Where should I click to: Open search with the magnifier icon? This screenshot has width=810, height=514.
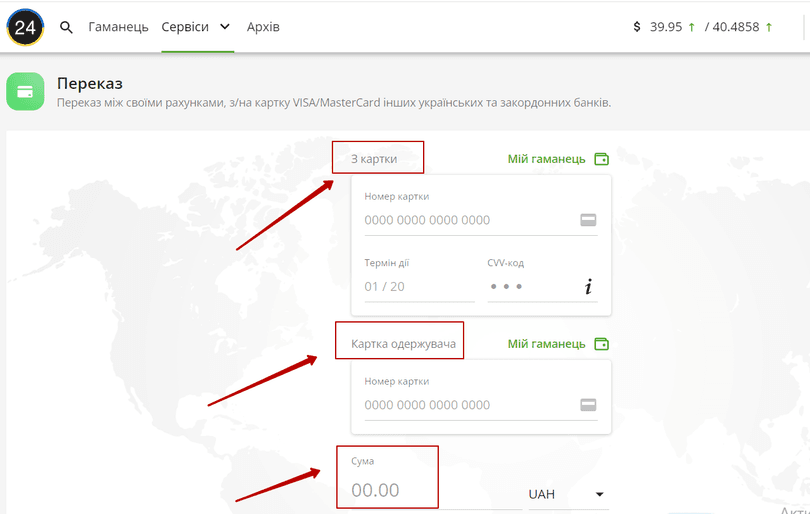point(67,27)
